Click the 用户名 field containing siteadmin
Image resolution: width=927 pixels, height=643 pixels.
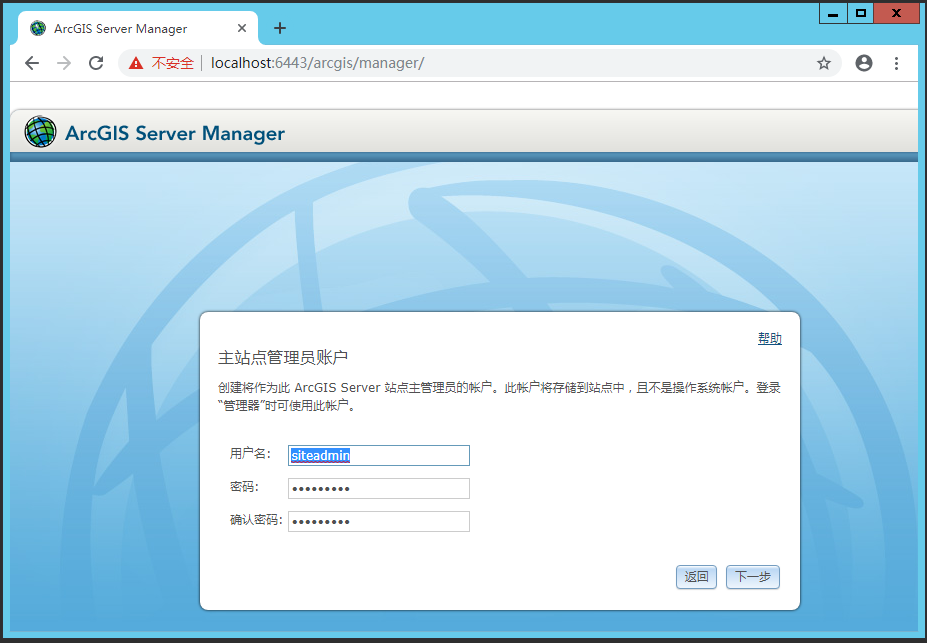[379, 456]
